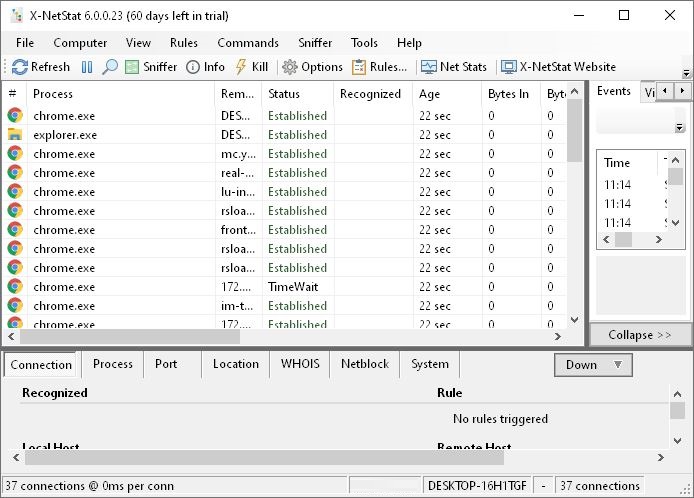Screen dimensions: 694x498
Task: Sort by the # column header
Action: point(15,94)
